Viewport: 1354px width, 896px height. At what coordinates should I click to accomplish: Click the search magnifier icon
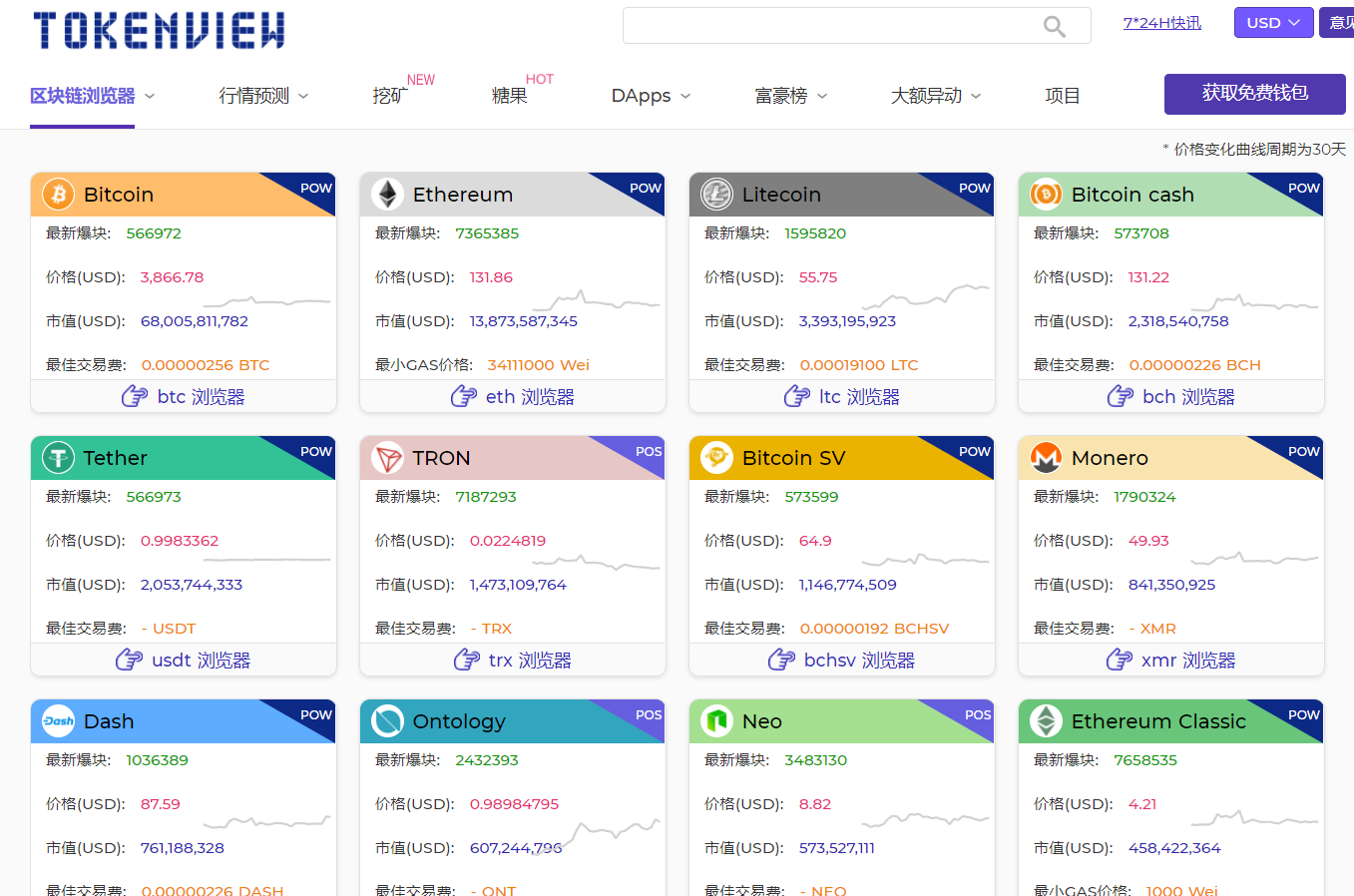click(1054, 27)
